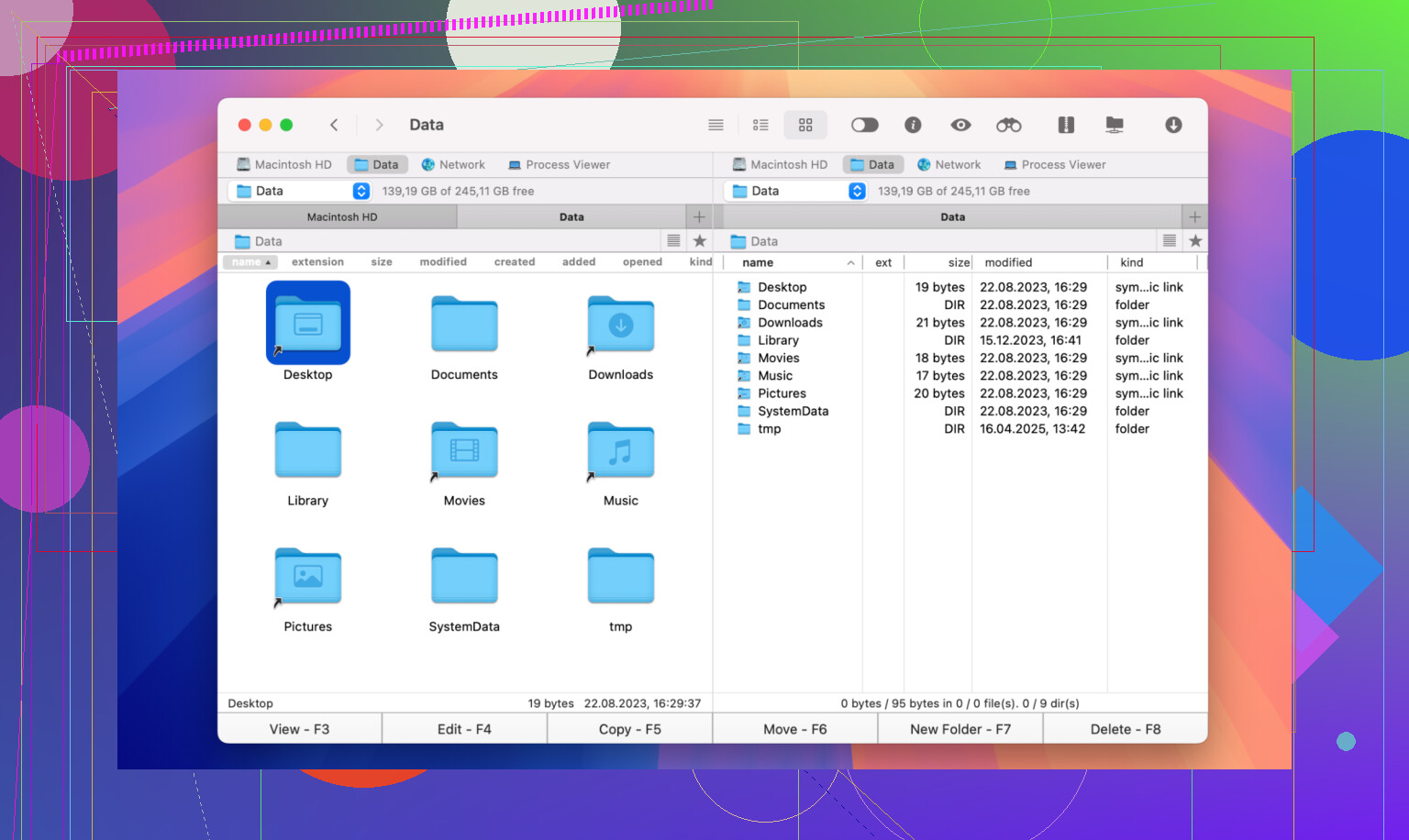Click the Delete - F8 button
Image resolution: width=1409 pixels, height=840 pixels.
(x=1125, y=729)
